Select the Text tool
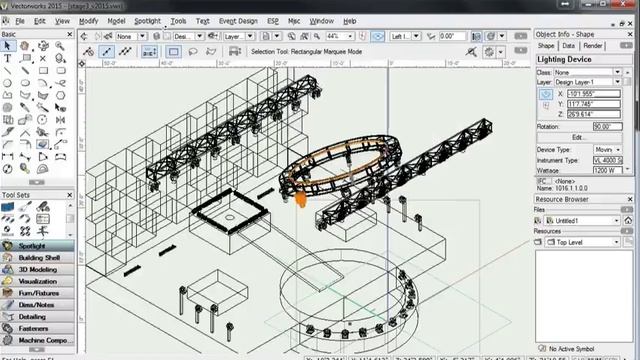This screenshot has width=640, height=360. coord(7,58)
